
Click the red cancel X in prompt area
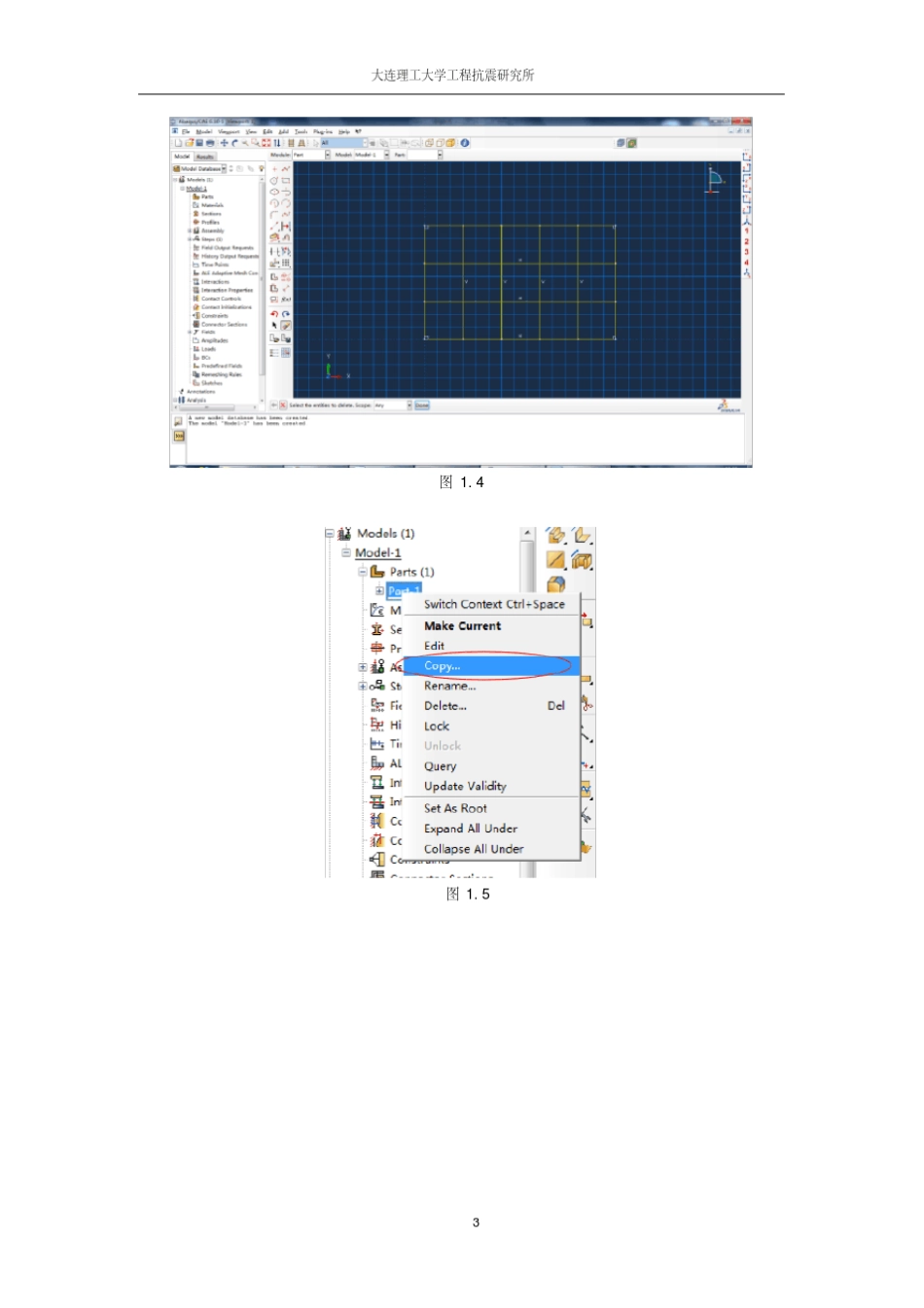click(283, 405)
